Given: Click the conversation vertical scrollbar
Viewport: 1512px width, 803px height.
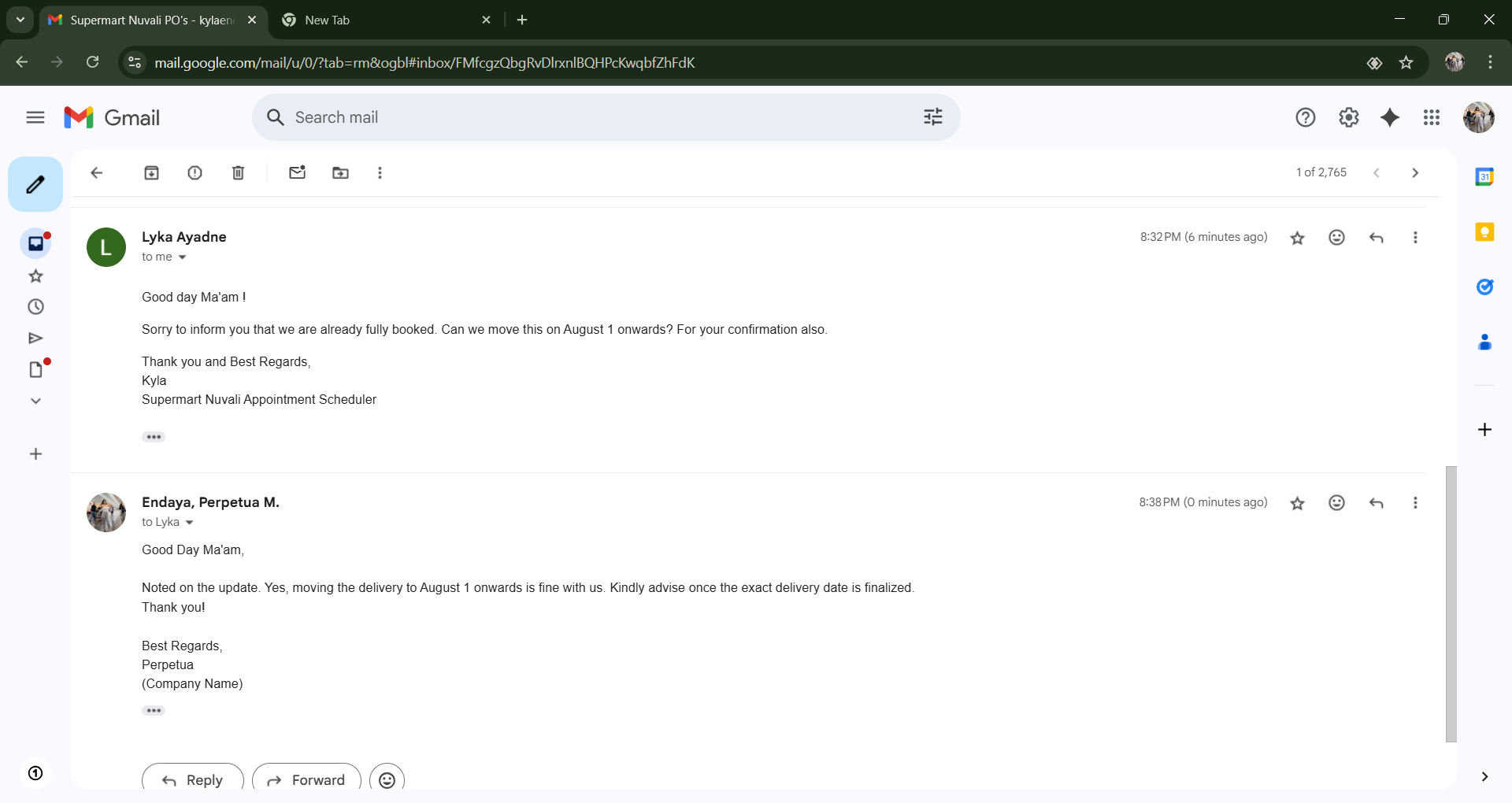Looking at the screenshot, I should 1451,604.
